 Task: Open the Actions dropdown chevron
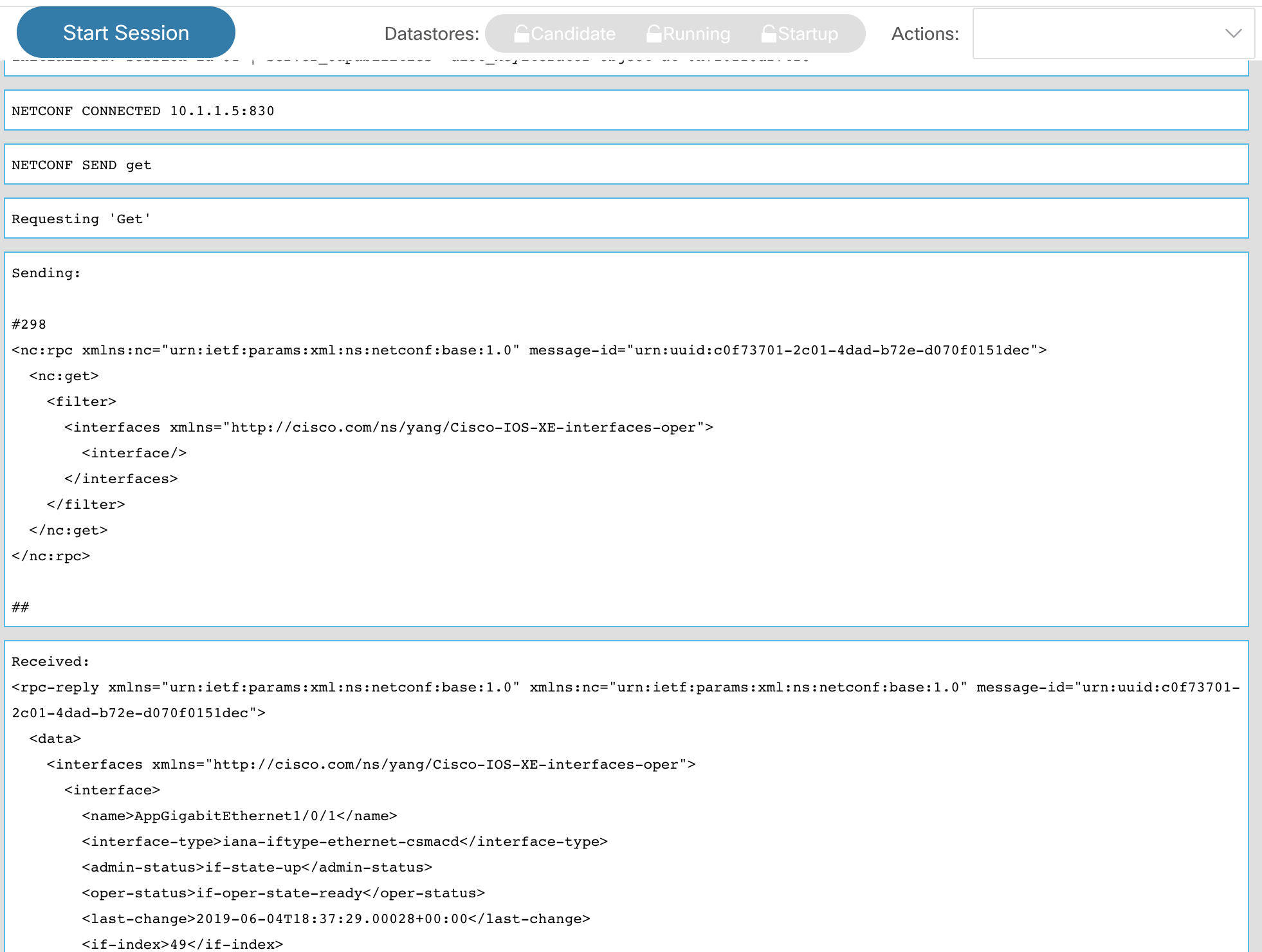(x=1232, y=33)
